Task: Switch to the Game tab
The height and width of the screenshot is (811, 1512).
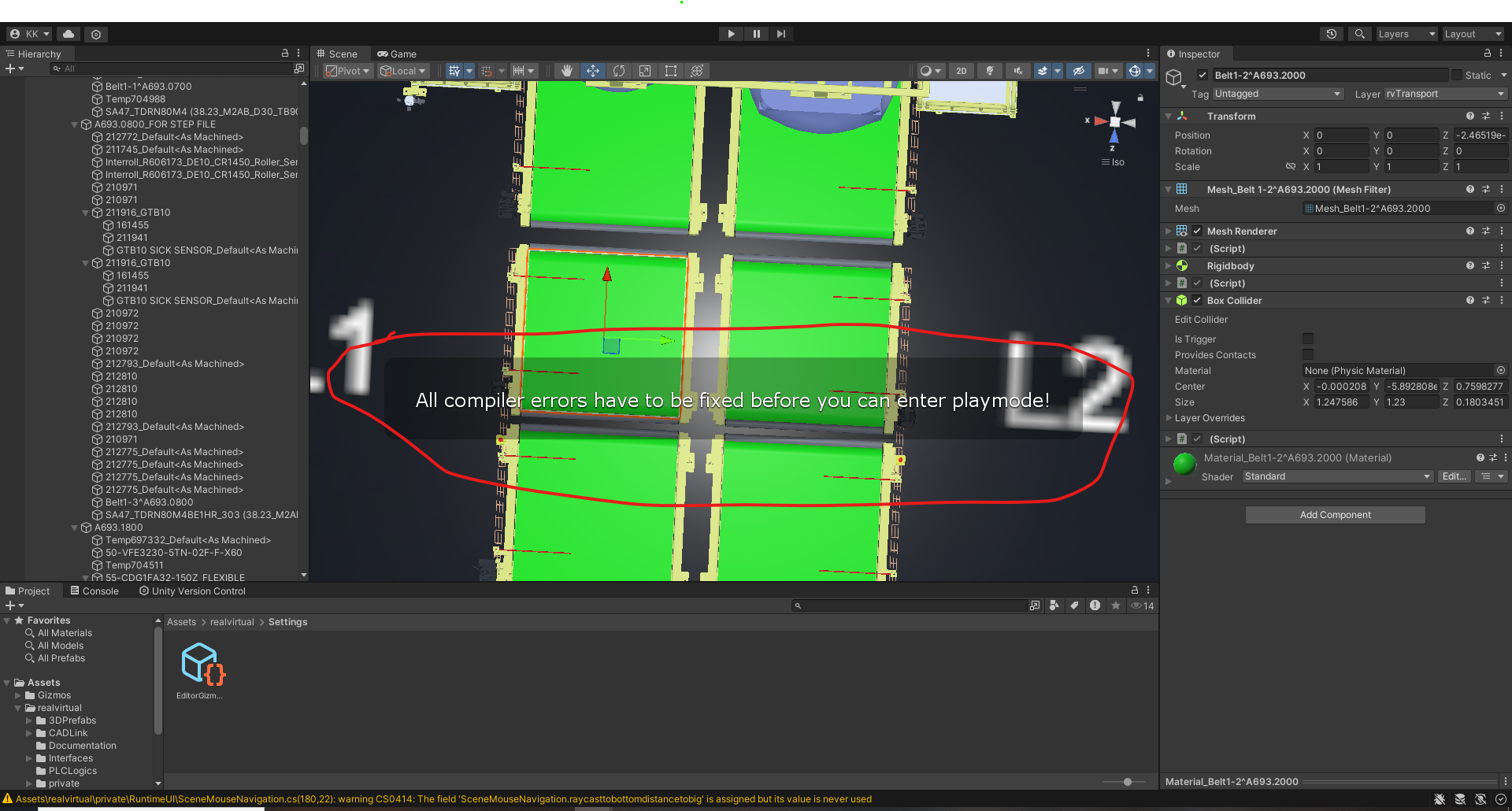Action: tap(397, 54)
